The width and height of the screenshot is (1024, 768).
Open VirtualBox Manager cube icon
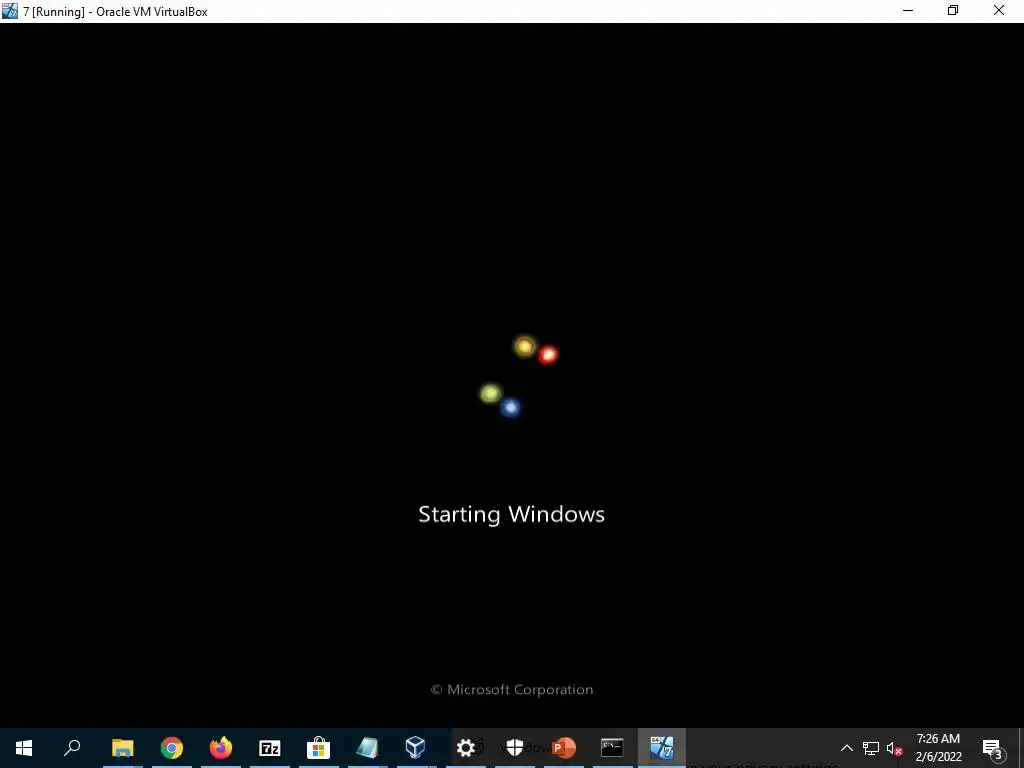416,748
